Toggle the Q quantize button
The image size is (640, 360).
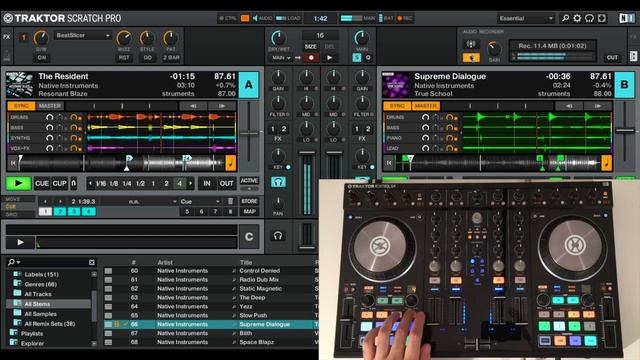pos(368,58)
